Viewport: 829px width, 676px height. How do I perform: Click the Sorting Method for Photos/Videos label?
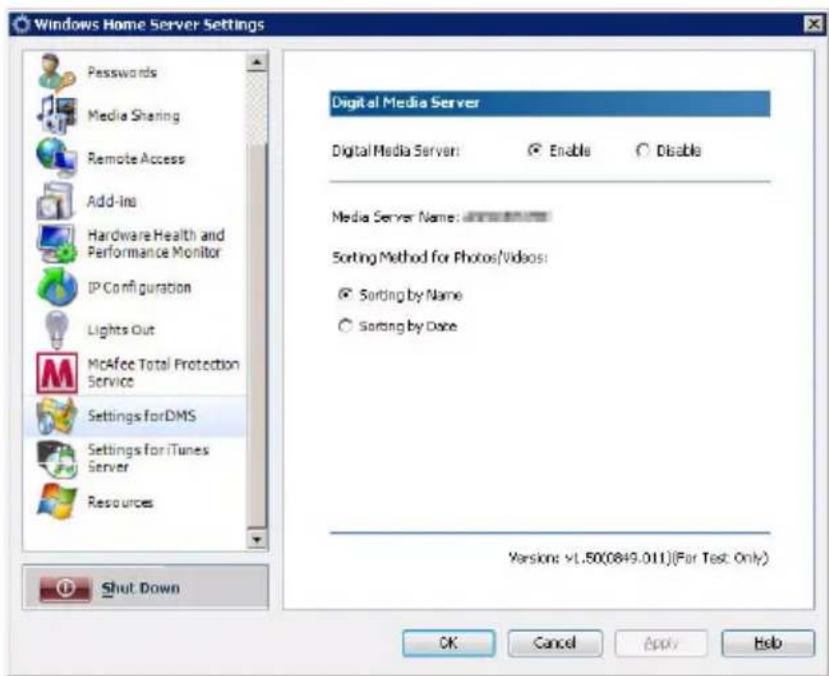coord(439,257)
